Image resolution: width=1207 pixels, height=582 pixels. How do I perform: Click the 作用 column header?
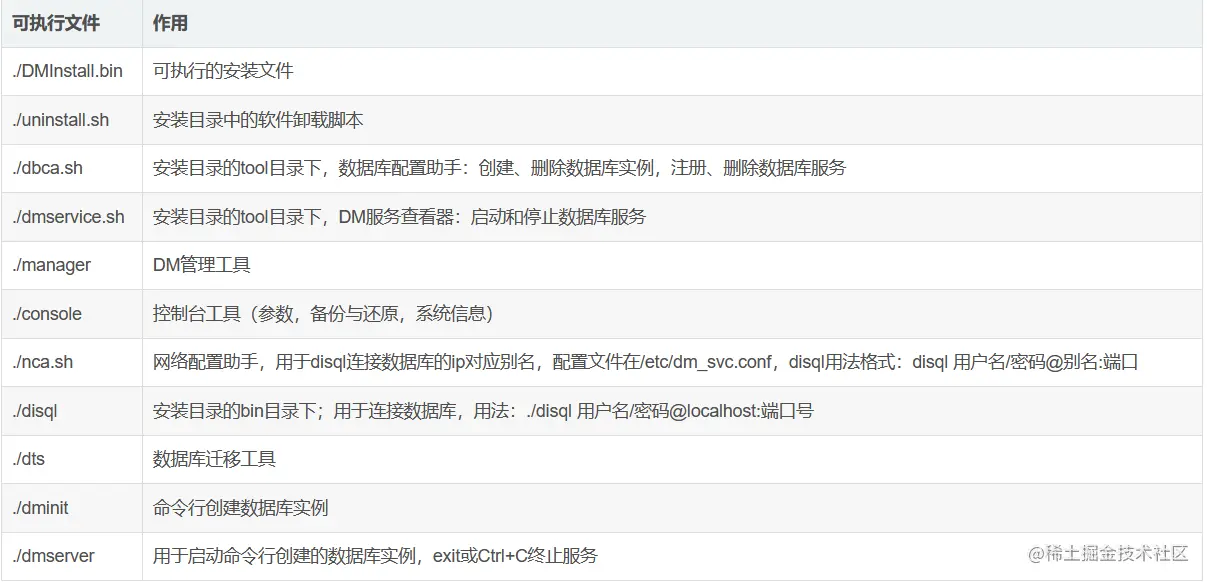tap(170, 23)
